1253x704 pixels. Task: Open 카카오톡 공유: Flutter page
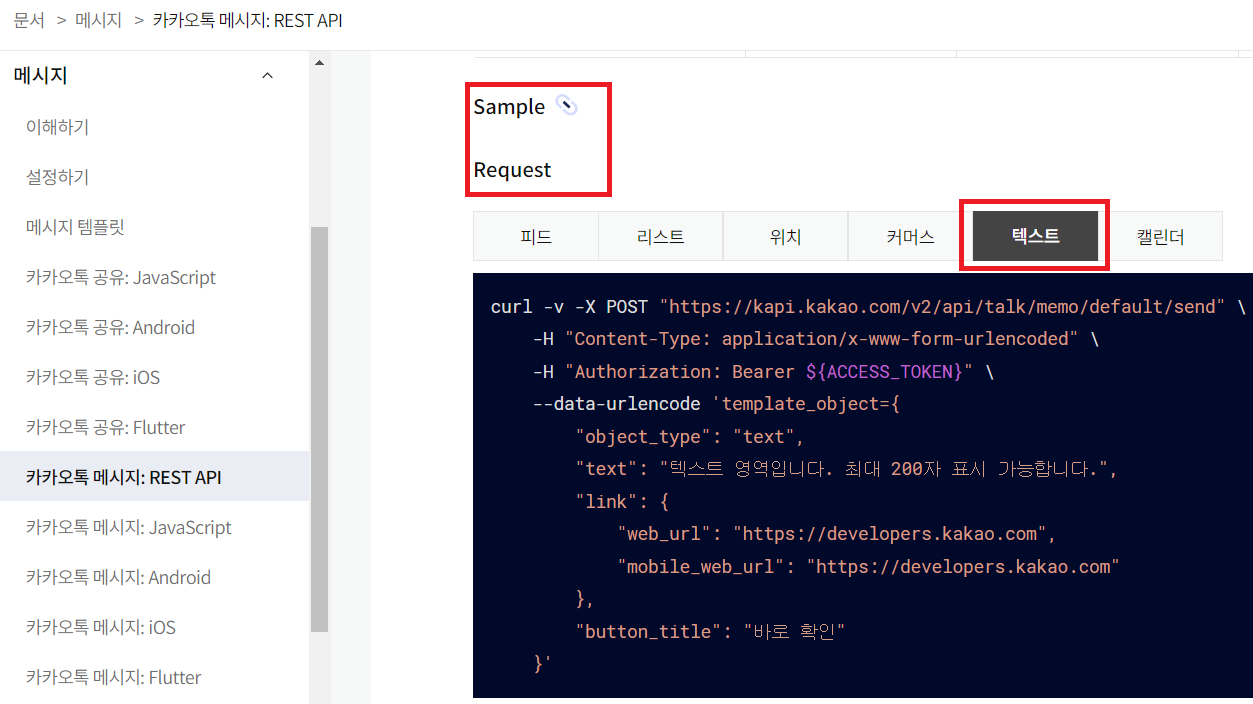106,427
